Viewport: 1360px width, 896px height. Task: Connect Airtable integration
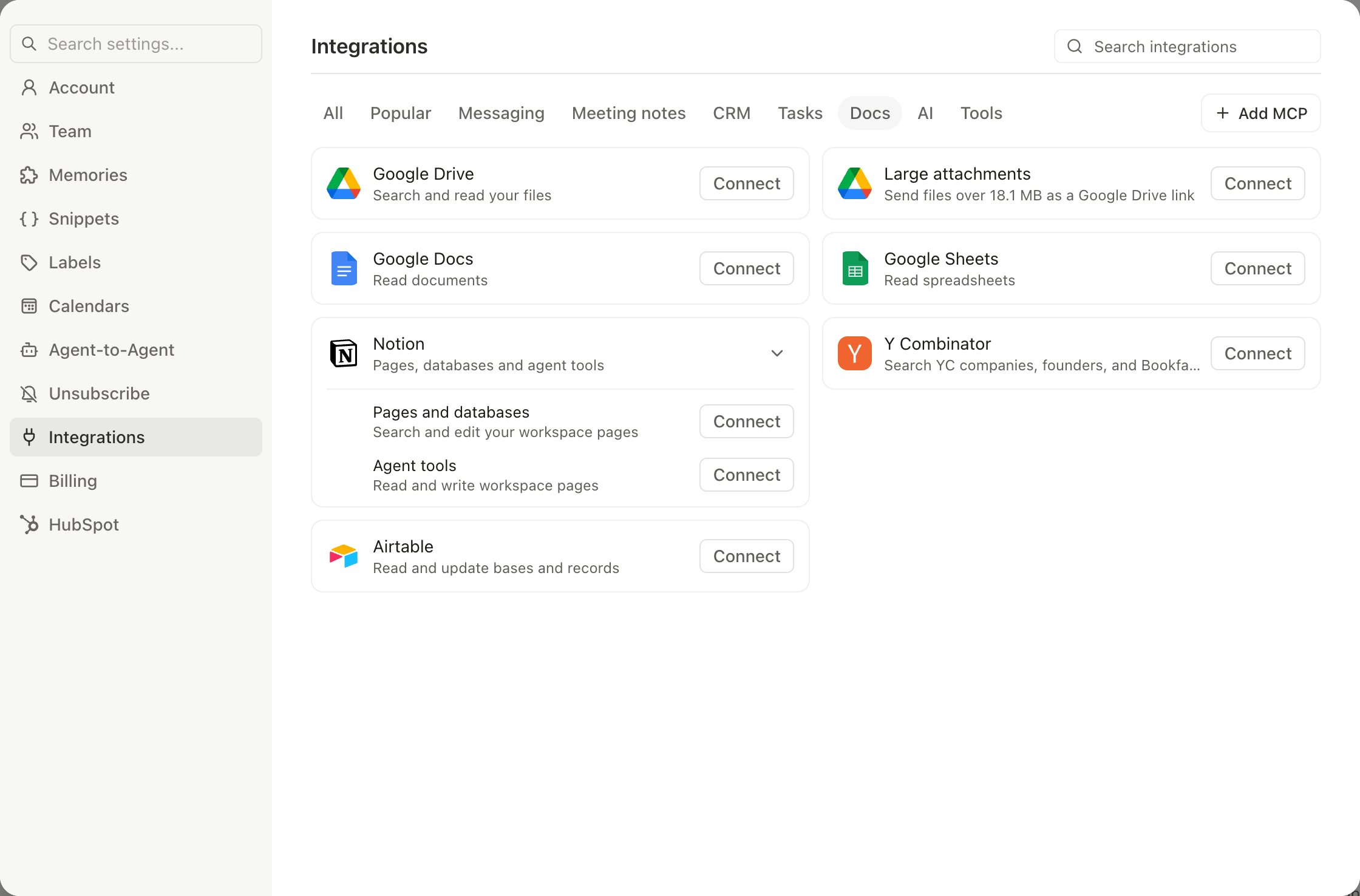[747, 556]
